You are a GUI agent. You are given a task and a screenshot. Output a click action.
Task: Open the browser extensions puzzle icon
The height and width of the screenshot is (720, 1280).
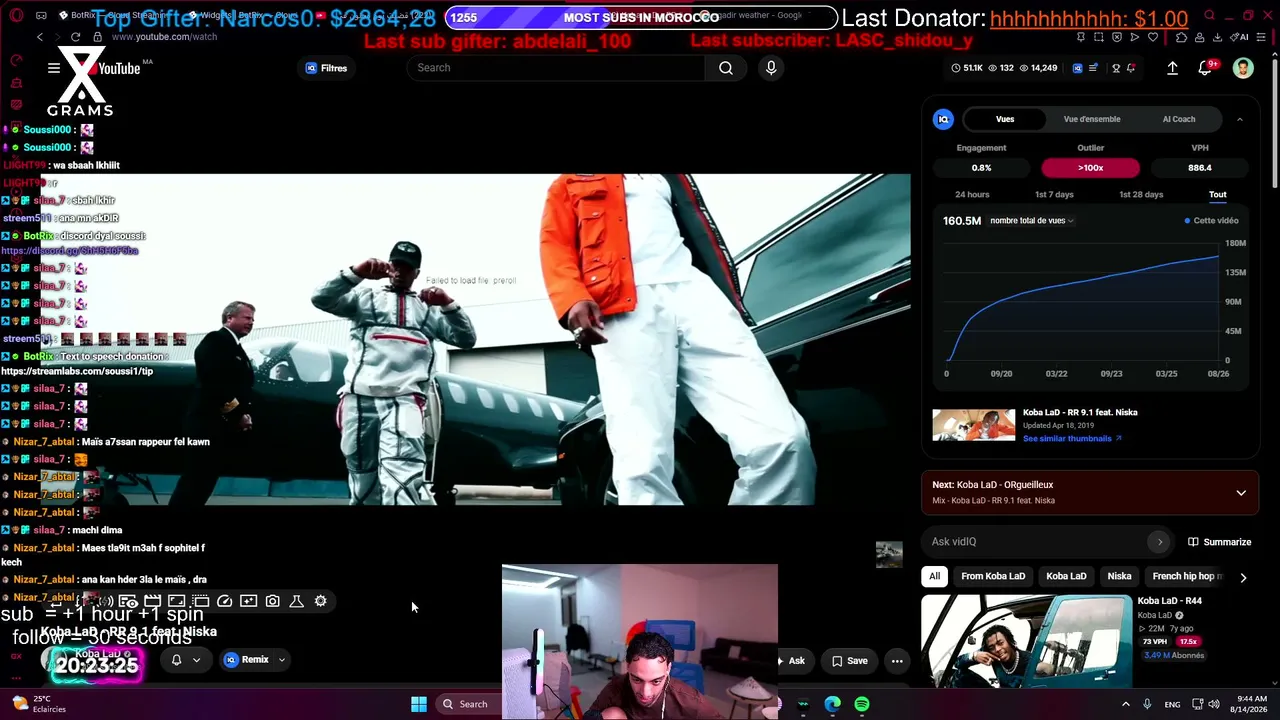point(1182,37)
